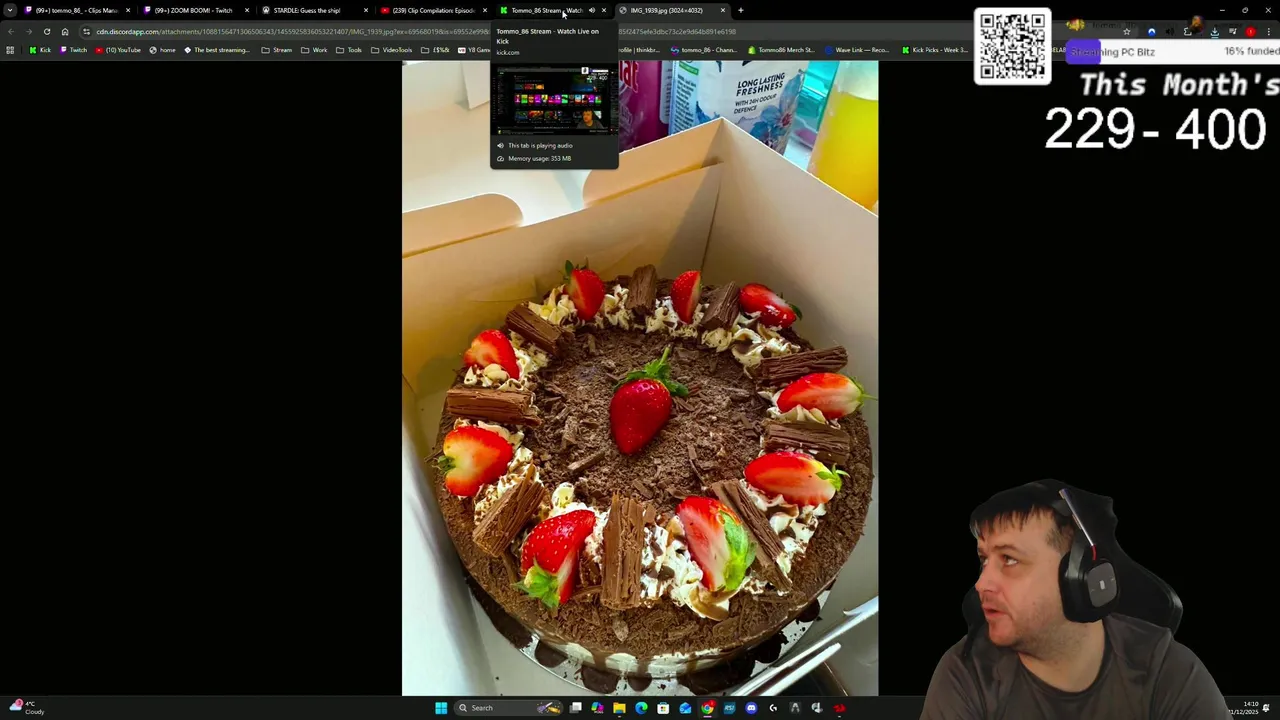
Task: Open Task View on the taskbar
Action: tap(576, 708)
